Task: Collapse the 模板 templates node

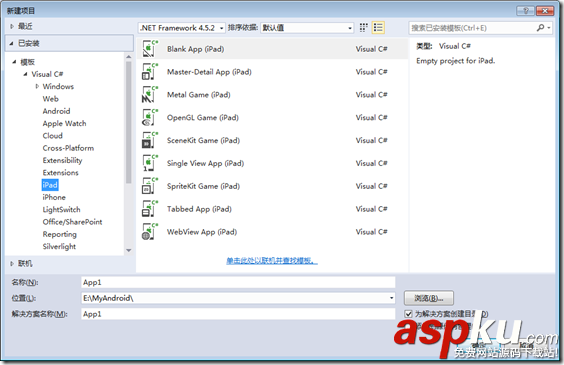Action: click(14, 62)
